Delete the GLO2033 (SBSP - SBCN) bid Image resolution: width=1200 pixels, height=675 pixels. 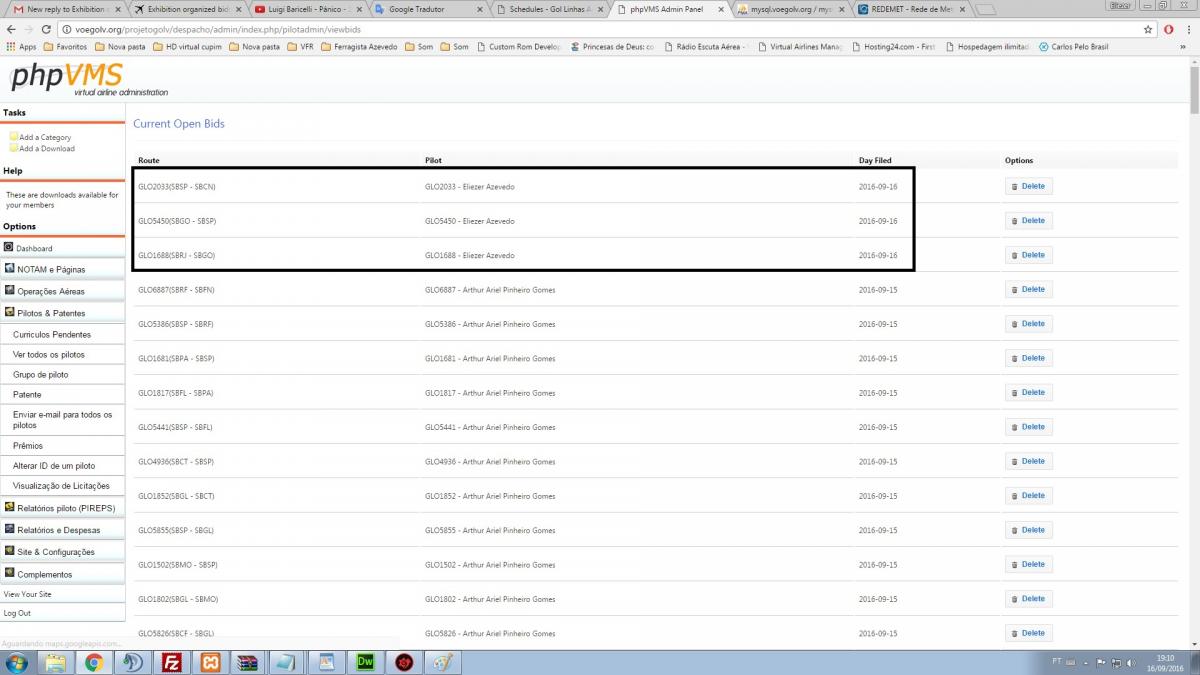[x=1029, y=186]
